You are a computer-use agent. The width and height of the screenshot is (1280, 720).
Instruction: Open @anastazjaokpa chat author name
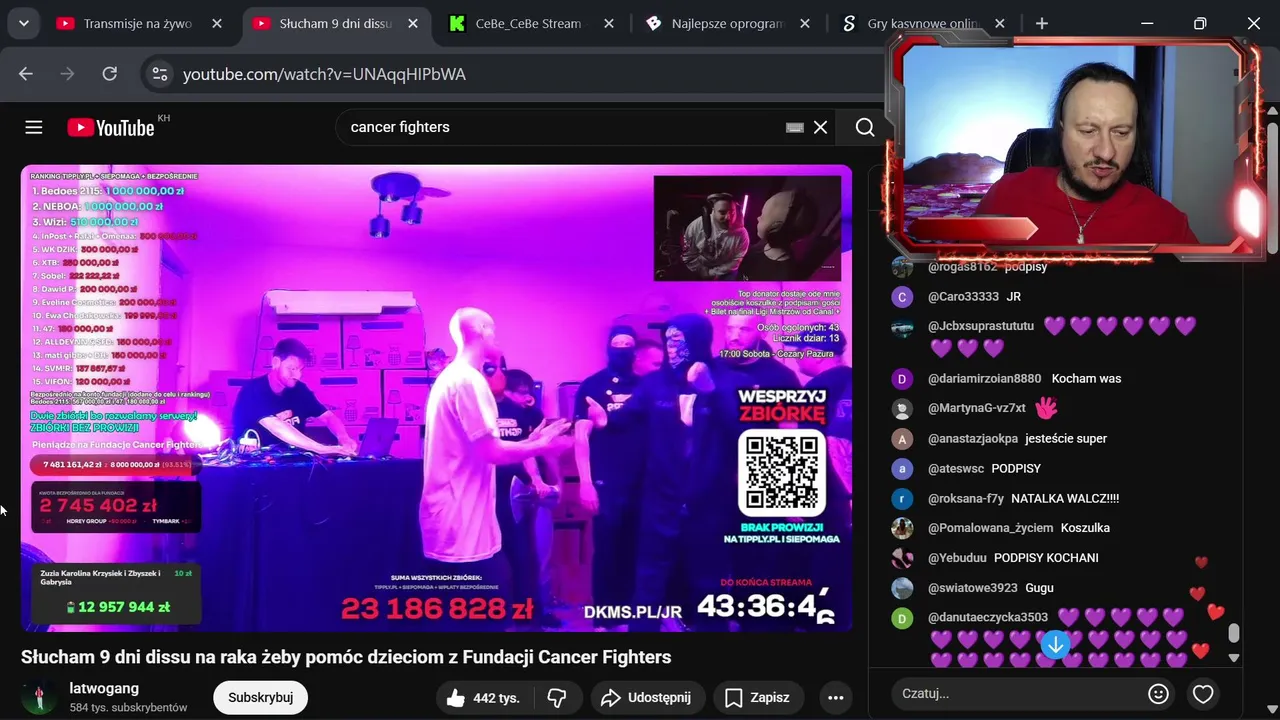pos(973,439)
